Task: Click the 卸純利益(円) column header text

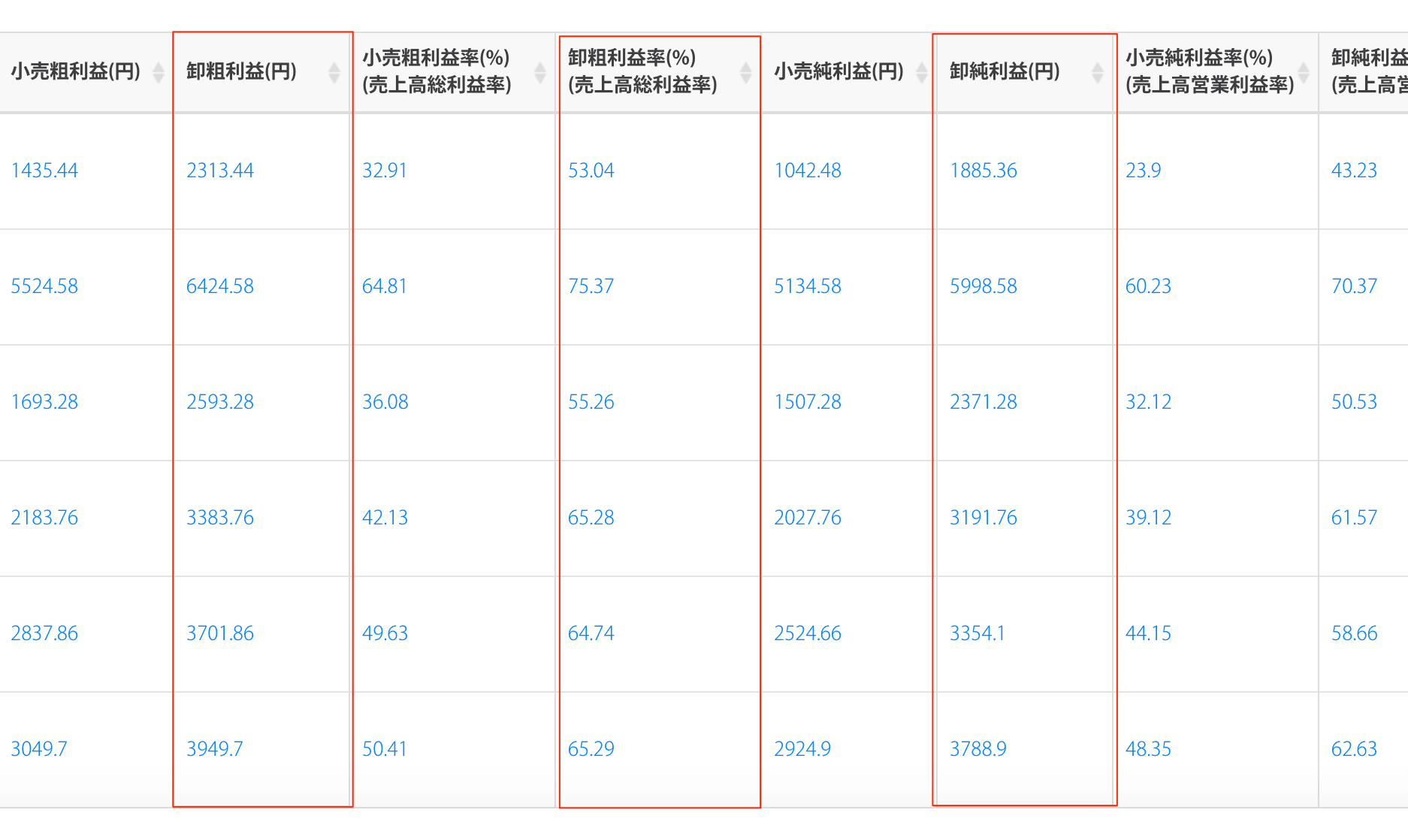Action: click(x=1005, y=71)
